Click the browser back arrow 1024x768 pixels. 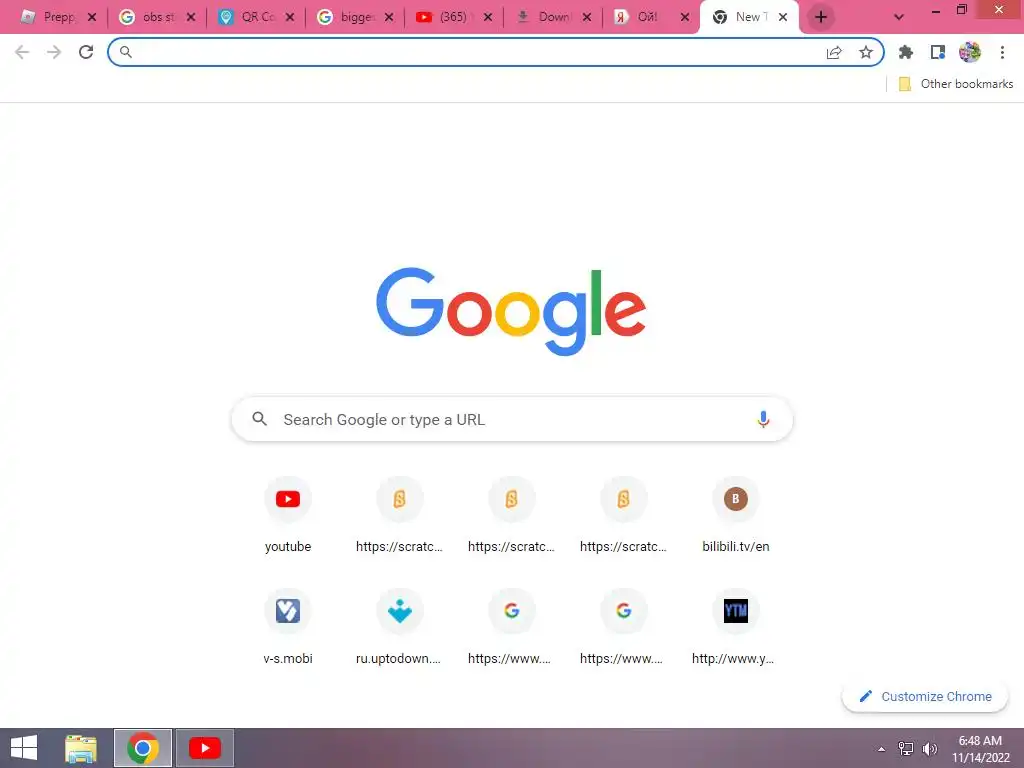22,52
